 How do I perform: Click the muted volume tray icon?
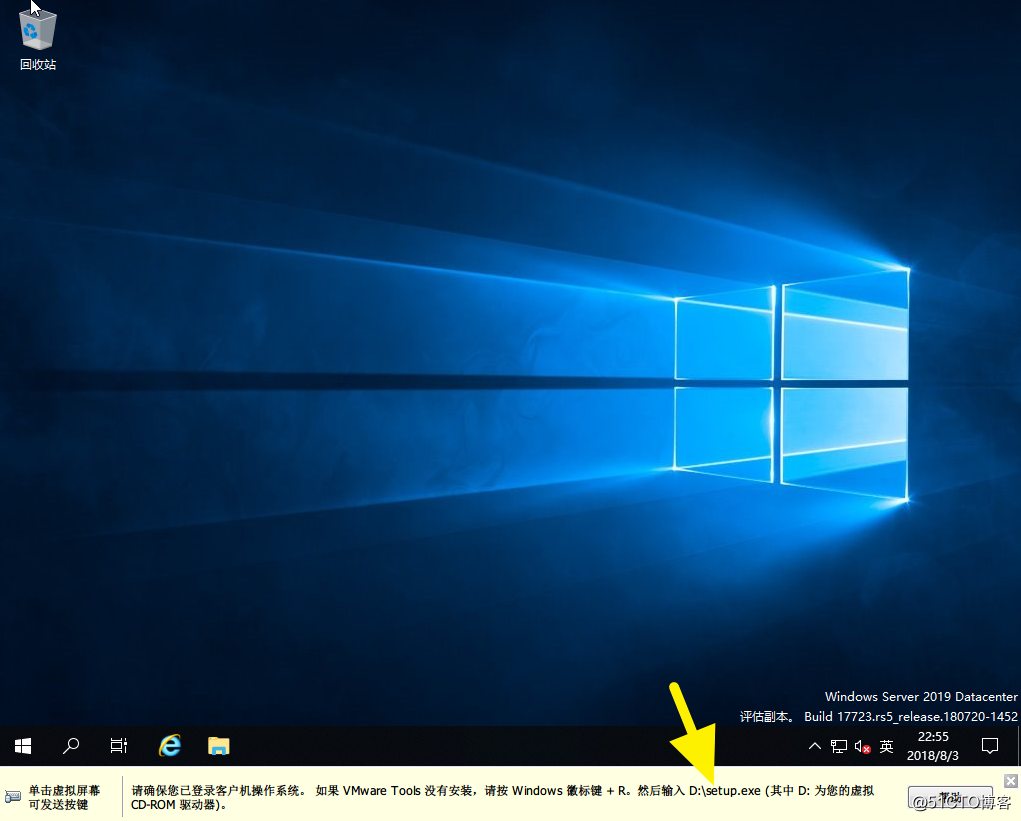[862, 747]
